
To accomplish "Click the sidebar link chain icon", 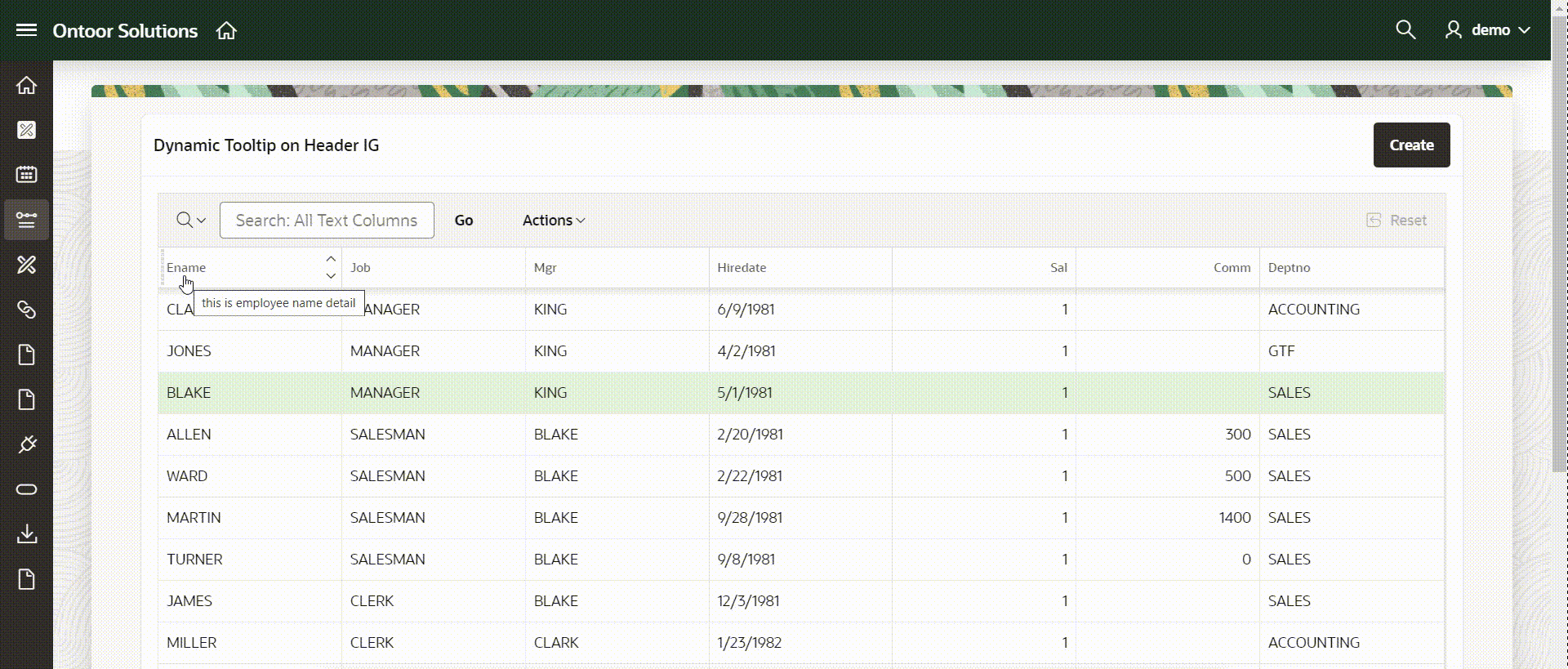I will [26, 310].
